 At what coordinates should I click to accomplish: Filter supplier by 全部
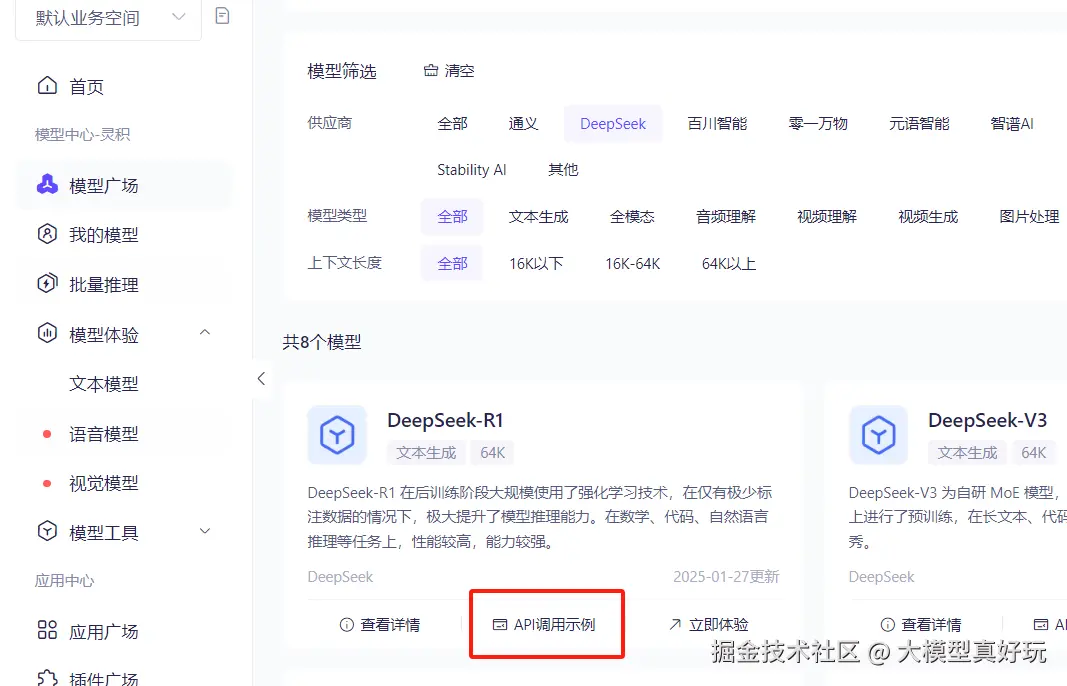click(452, 123)
